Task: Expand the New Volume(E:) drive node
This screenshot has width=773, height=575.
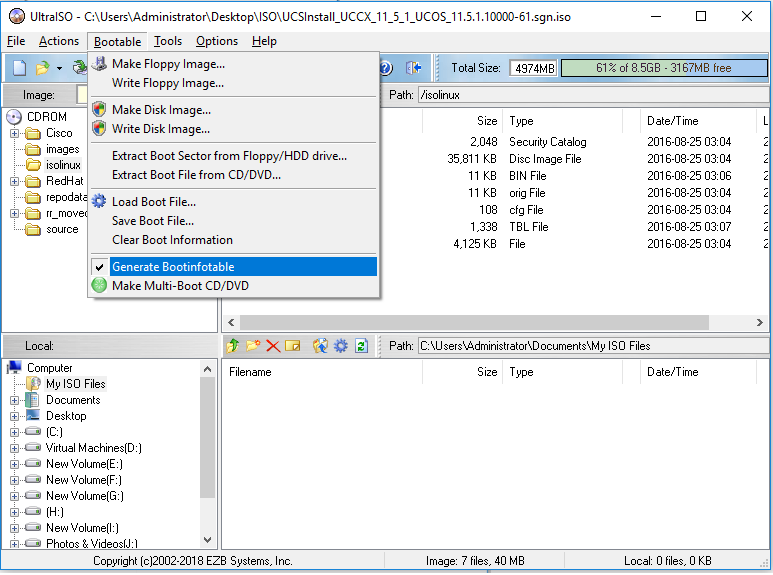Action: click(14, 464)
